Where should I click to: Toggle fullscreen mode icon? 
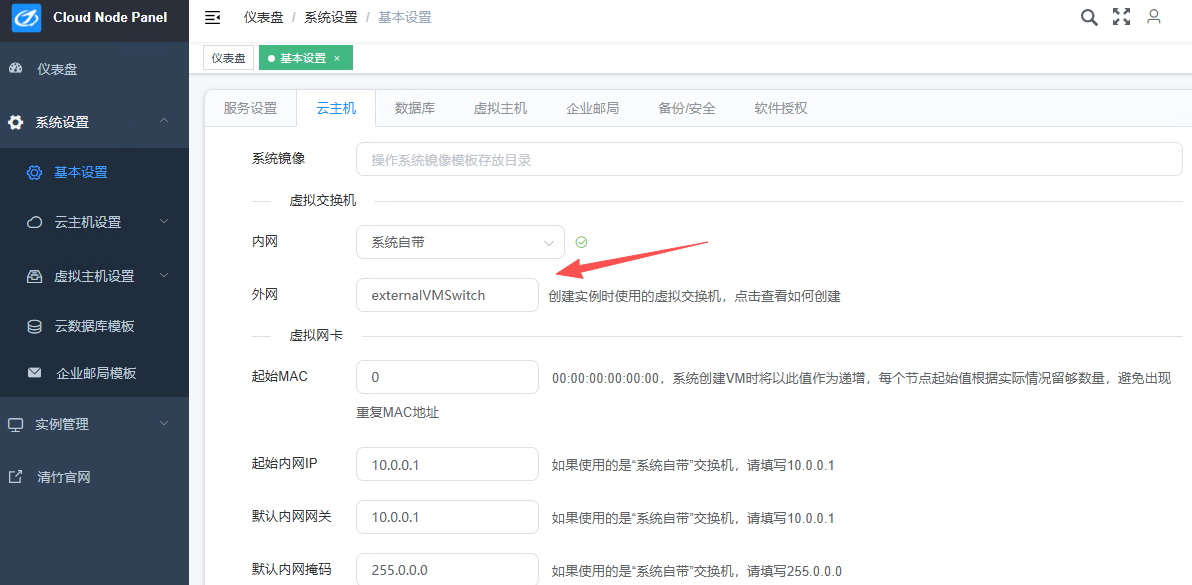click(1121, 17)
